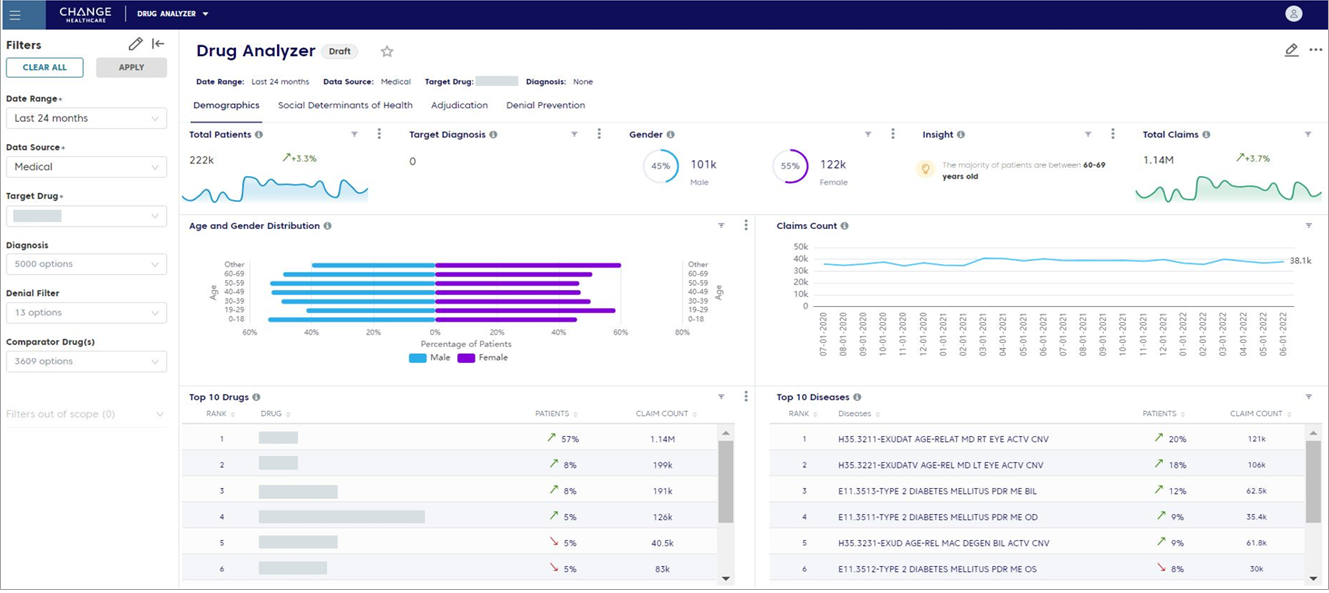The height and width of the screenshot is (593, 1329).
Task: Click the CLEAR ALL button
Action: pos(45,68)
